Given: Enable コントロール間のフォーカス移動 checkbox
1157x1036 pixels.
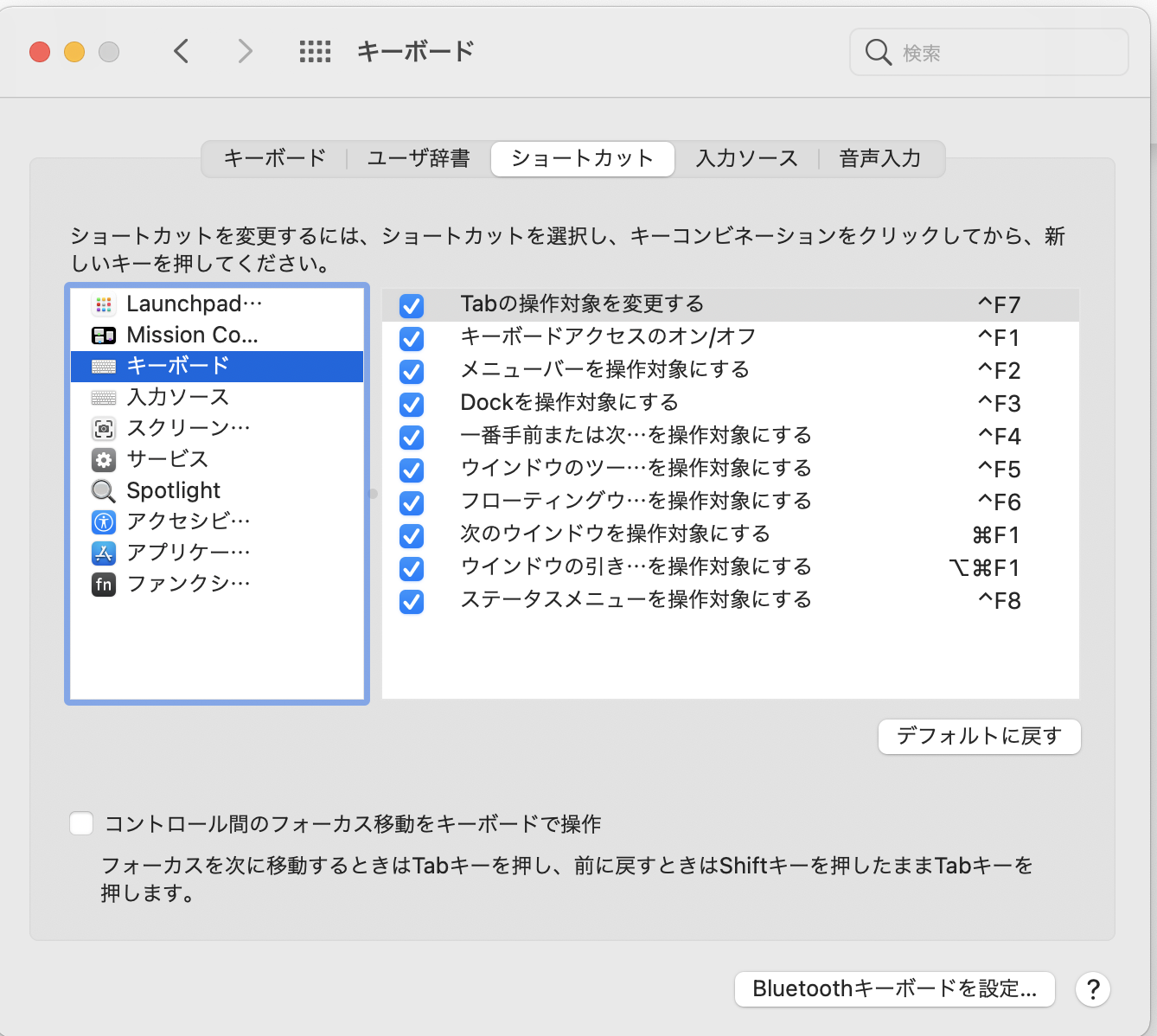Looking at the screenshot, I should click(x=81, y=823).
